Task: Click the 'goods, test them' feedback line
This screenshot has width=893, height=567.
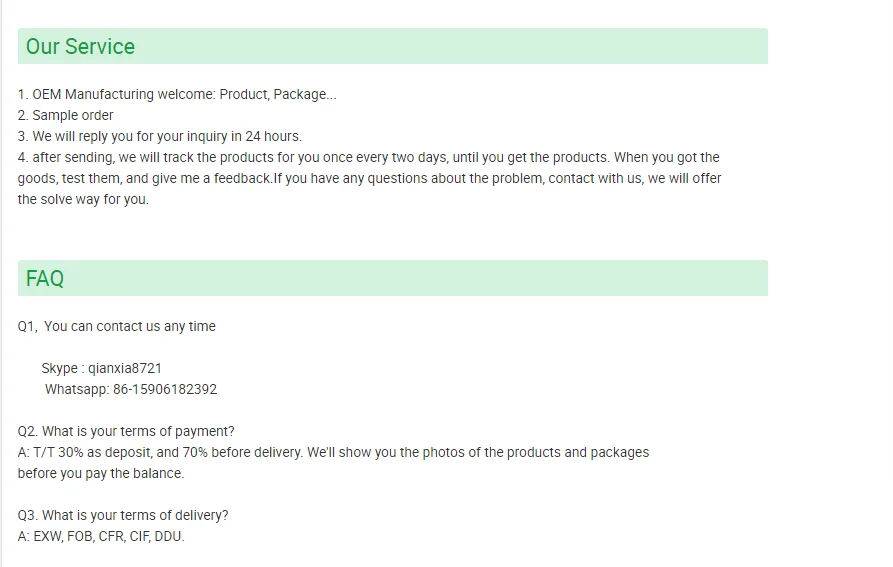Action: (370, 179)
